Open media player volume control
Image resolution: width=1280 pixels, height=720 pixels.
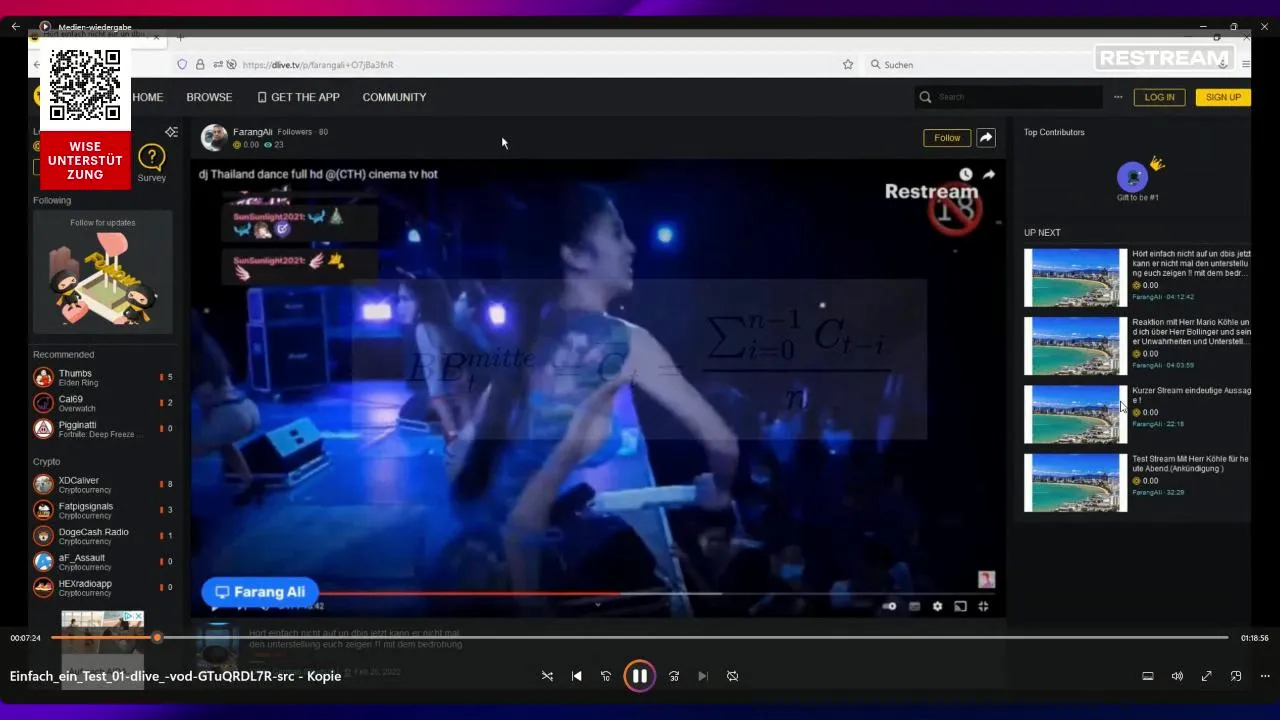[x=1177, y=676]
